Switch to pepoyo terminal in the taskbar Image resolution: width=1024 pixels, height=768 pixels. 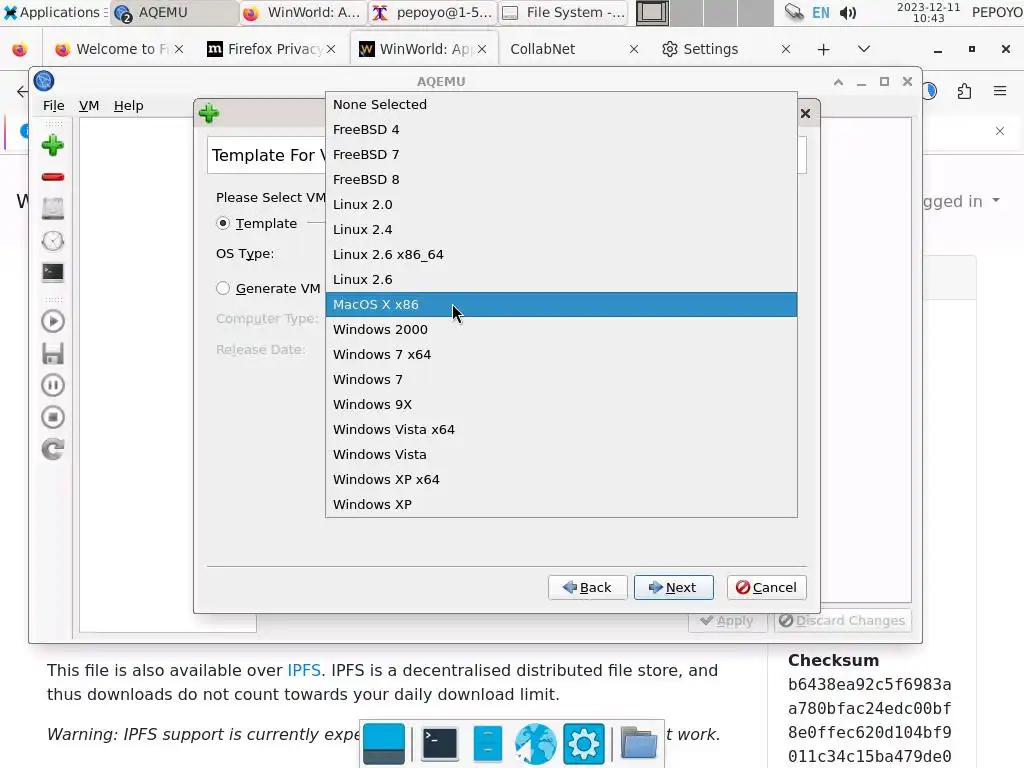[x=433, y=12]
